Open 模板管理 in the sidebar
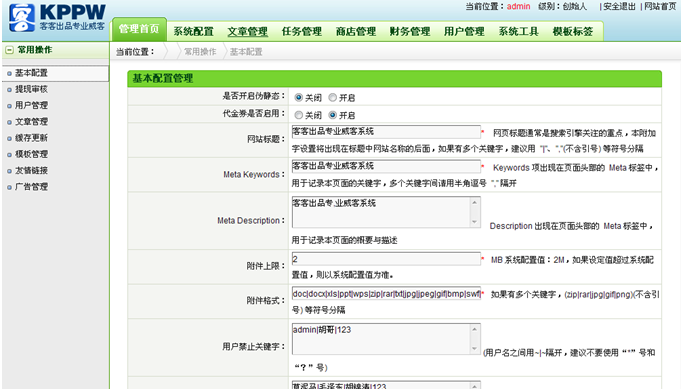The width and height of the screenshot is (681, 389). pyautogui.click(x=31, y=154)
